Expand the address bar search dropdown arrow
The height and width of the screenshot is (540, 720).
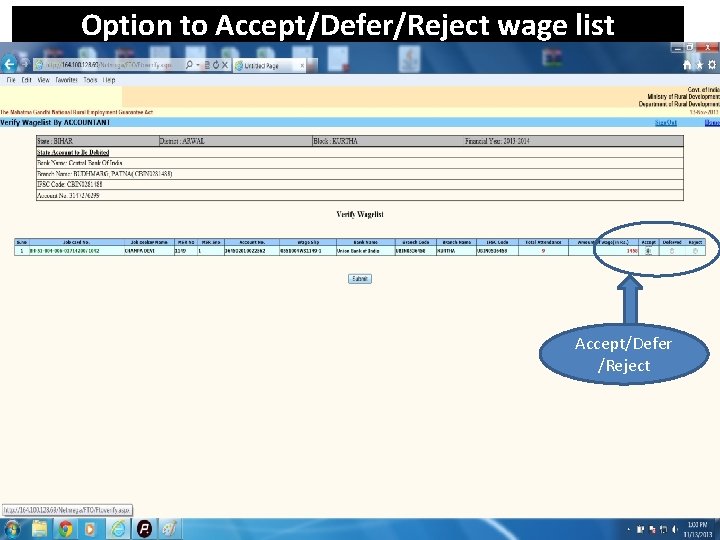pos(198,65)
